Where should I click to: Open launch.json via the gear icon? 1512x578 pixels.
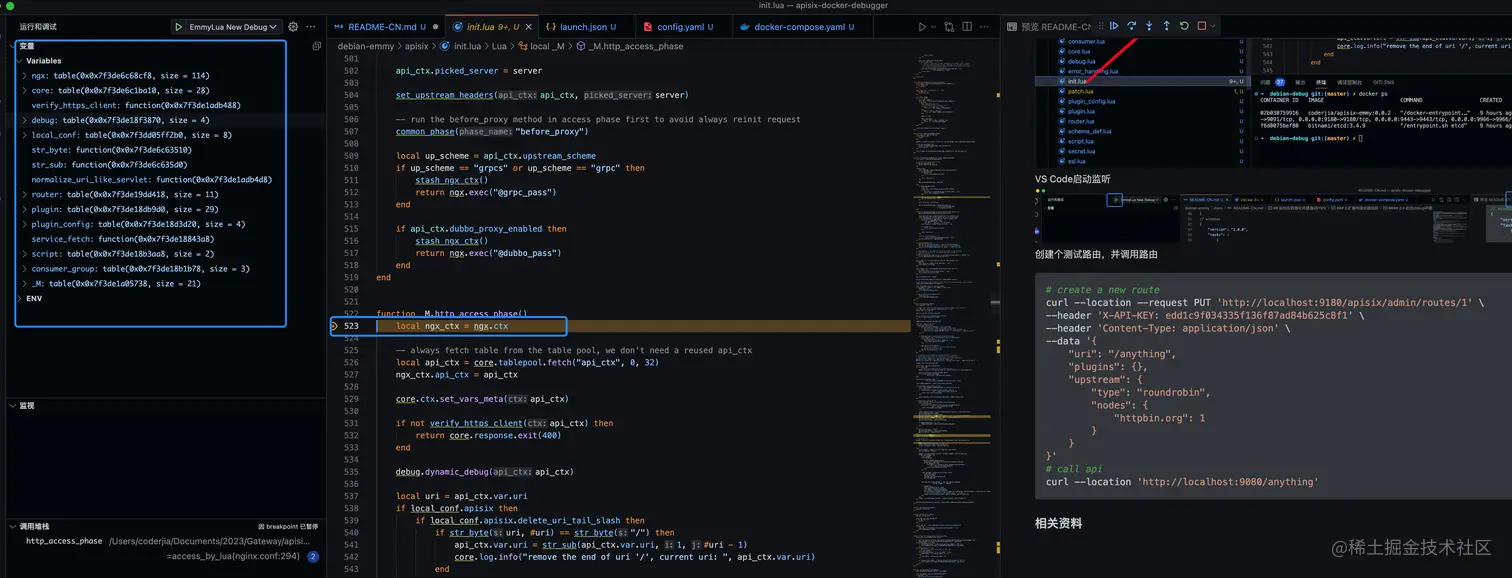coord(292,26)
